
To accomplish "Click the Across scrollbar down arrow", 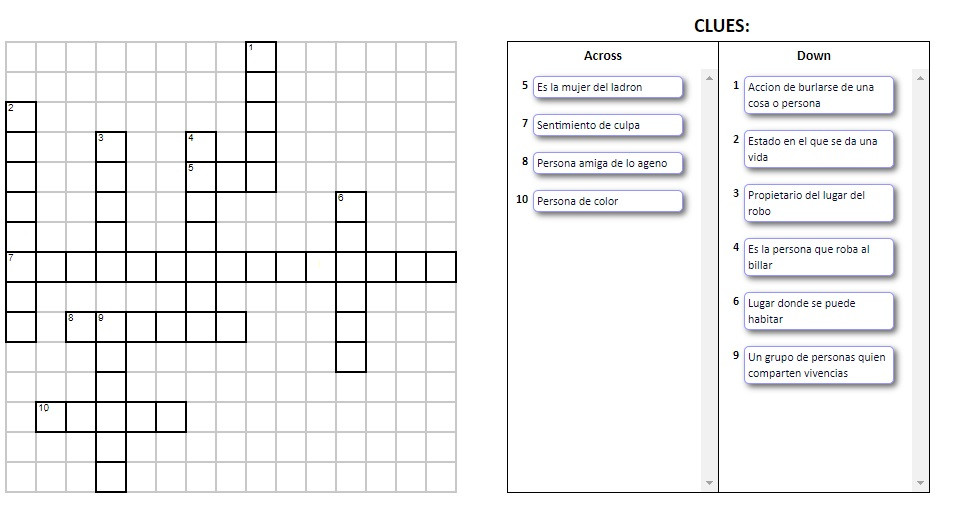I will pos(709,483).
